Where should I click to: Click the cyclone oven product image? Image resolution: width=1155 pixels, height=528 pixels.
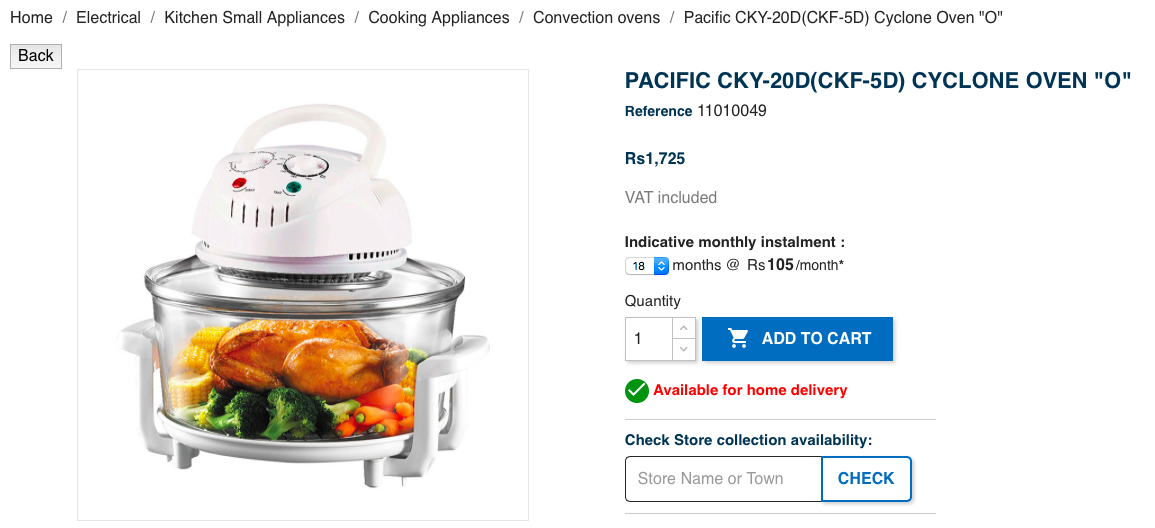point(303,295)
